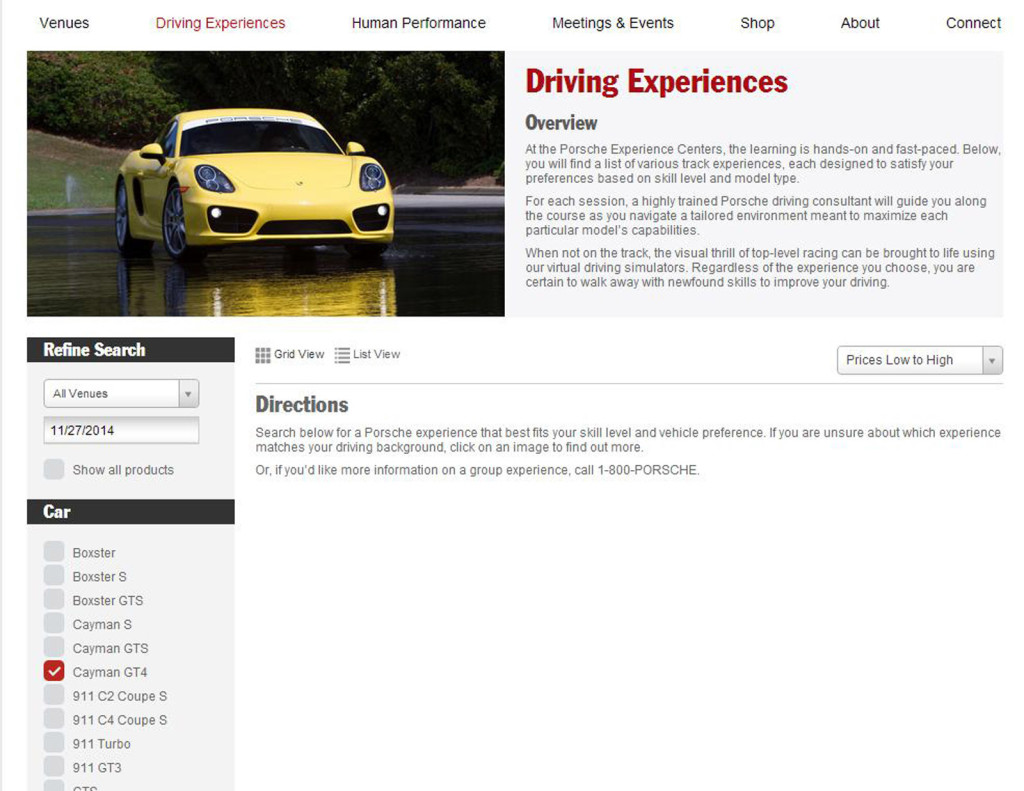Image resolution: width=1024 pixels, height=791 pixels.
Task: Switch to List View icon
Action: pyautogui.click(x=342, y=355)
